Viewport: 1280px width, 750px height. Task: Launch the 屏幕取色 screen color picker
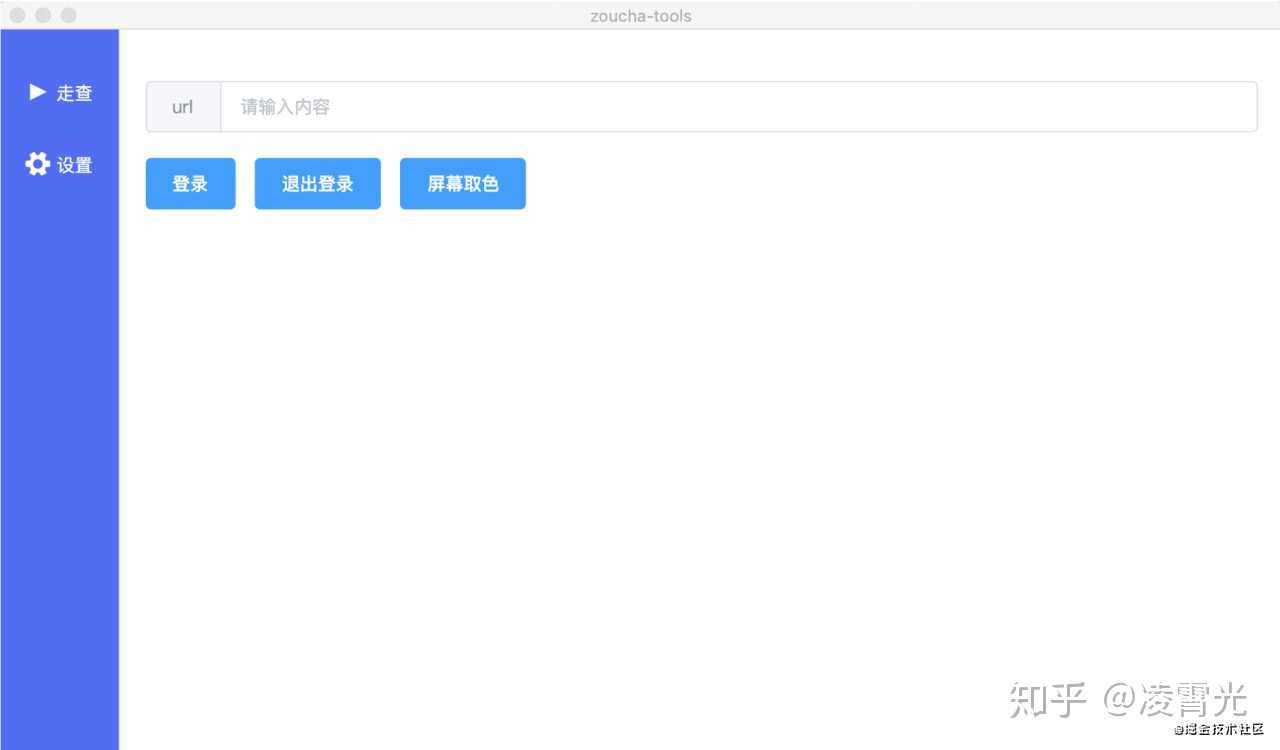click(x=463, y=184)
